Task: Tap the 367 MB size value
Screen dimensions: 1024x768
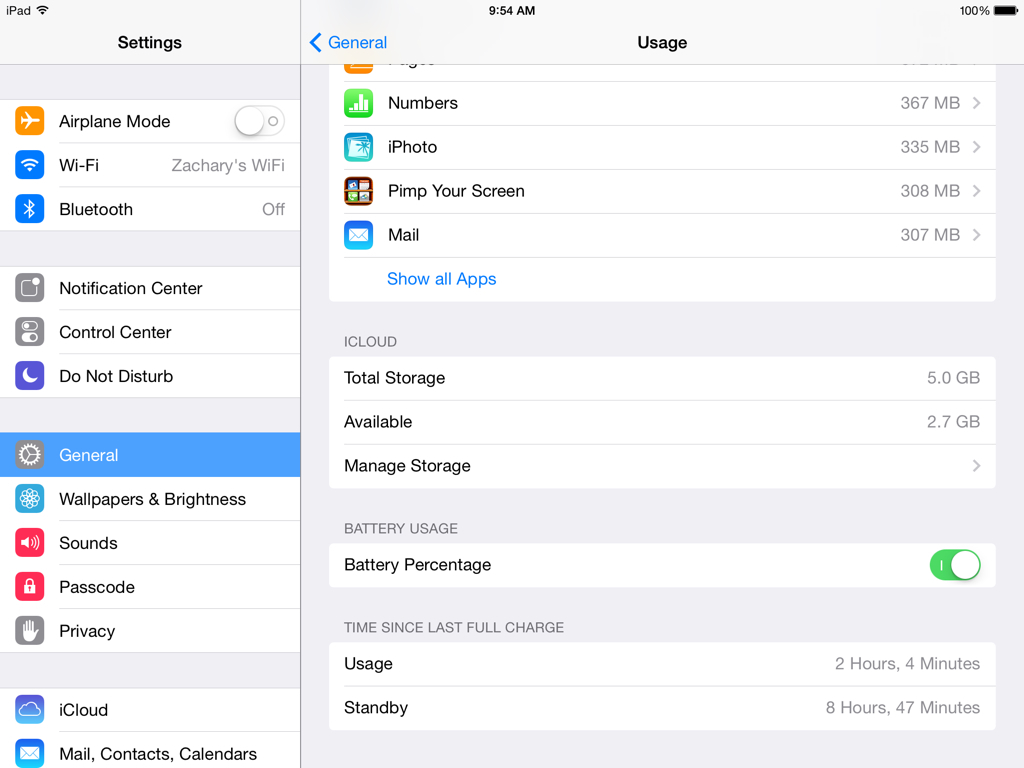Action: (930, 103)
